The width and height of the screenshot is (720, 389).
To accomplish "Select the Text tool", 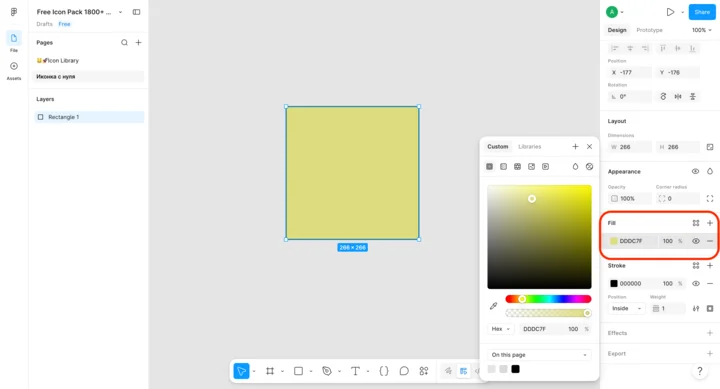I will pyautogui.click(x=355, y=371).
